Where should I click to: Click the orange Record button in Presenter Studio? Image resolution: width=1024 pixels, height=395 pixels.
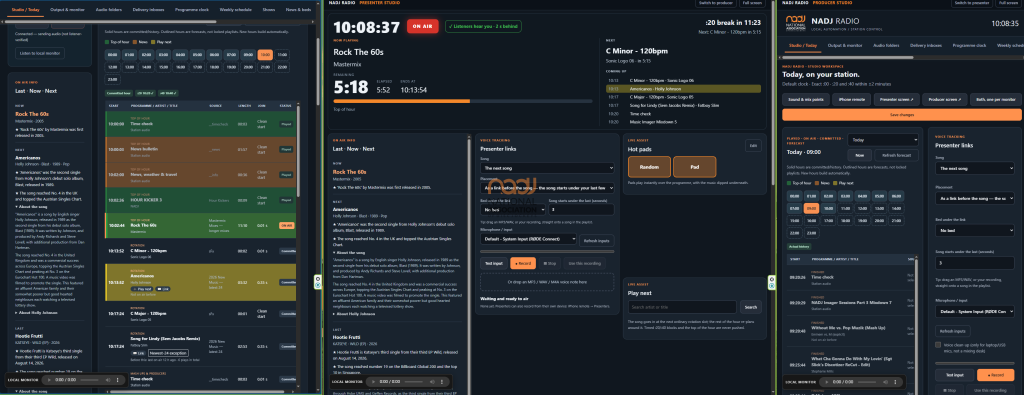coord(522,263)
